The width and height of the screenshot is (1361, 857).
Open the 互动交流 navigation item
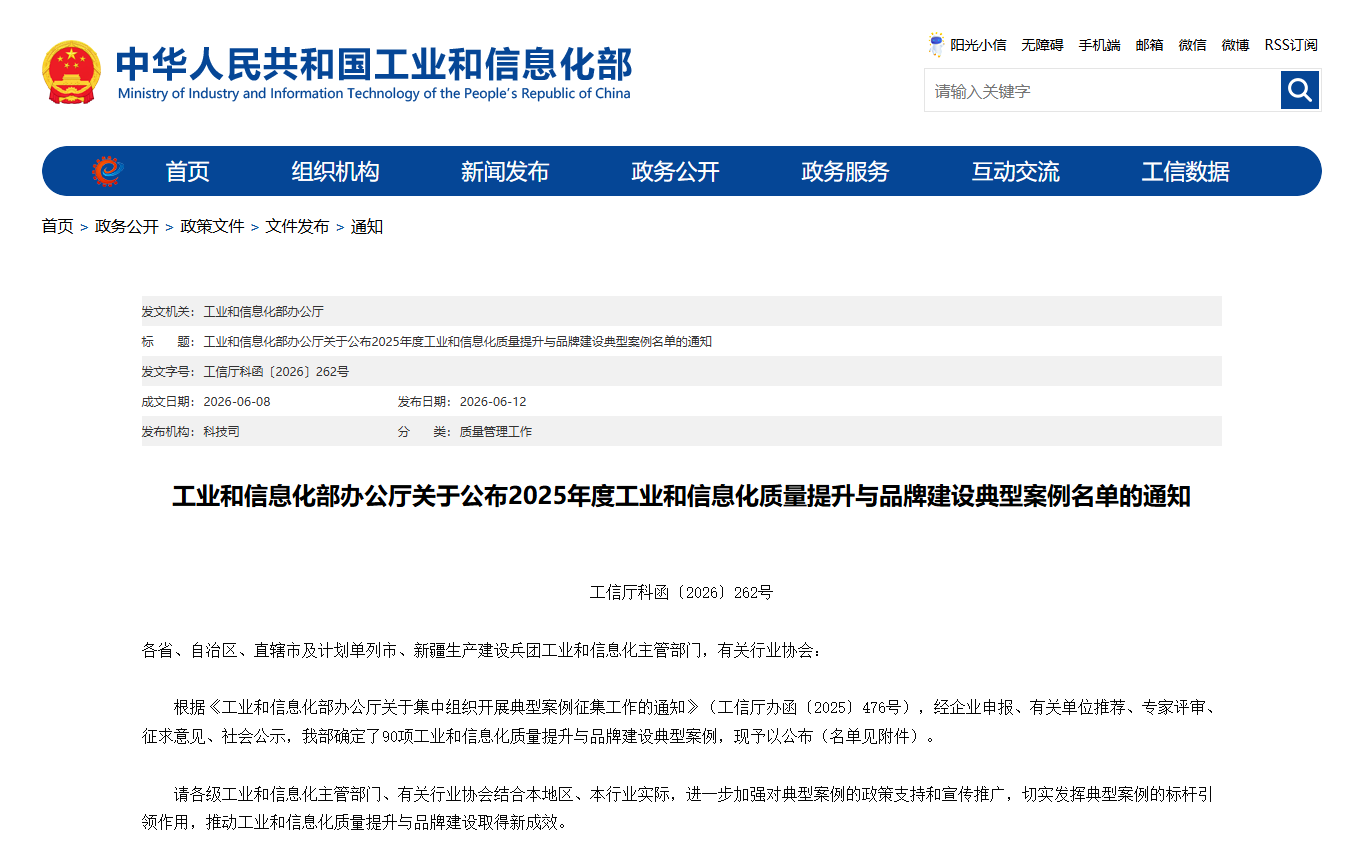coord(1015,172)
